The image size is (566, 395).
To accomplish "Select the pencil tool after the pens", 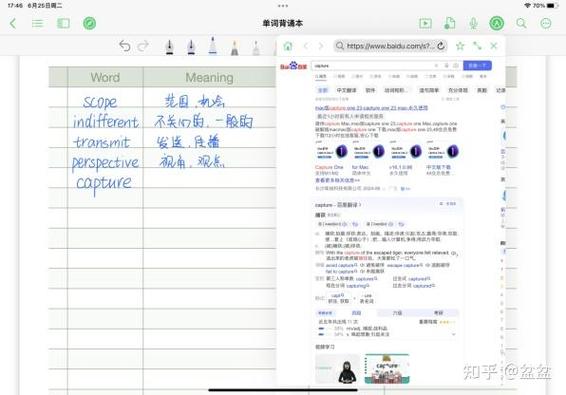I will click(235, 48).
